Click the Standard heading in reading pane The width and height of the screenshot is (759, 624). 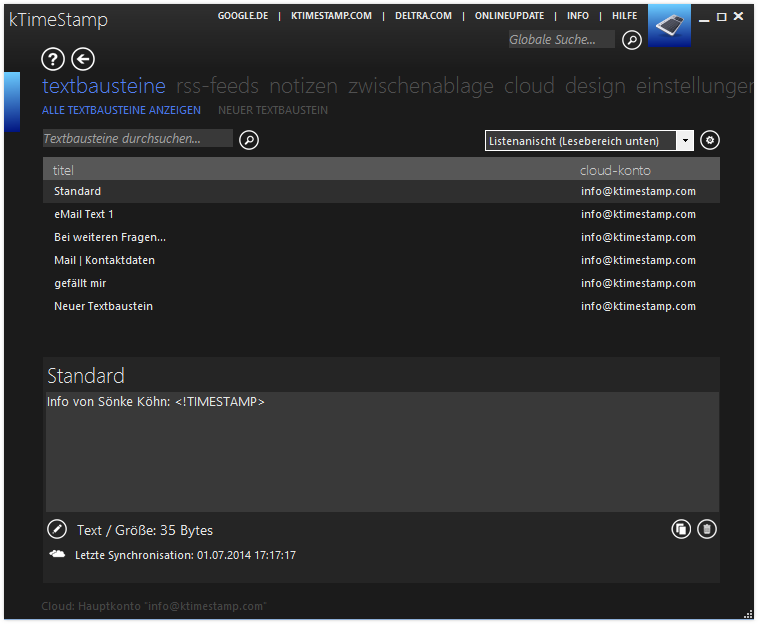[x=86, y=376]
